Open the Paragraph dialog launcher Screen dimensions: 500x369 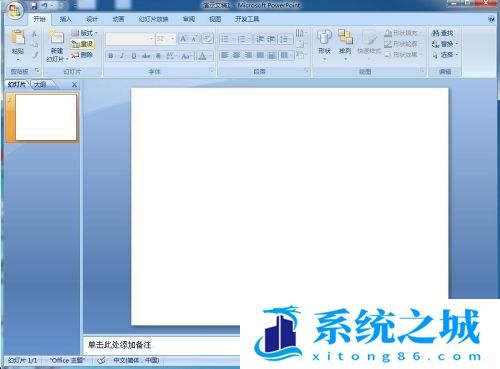pos(307,71)
